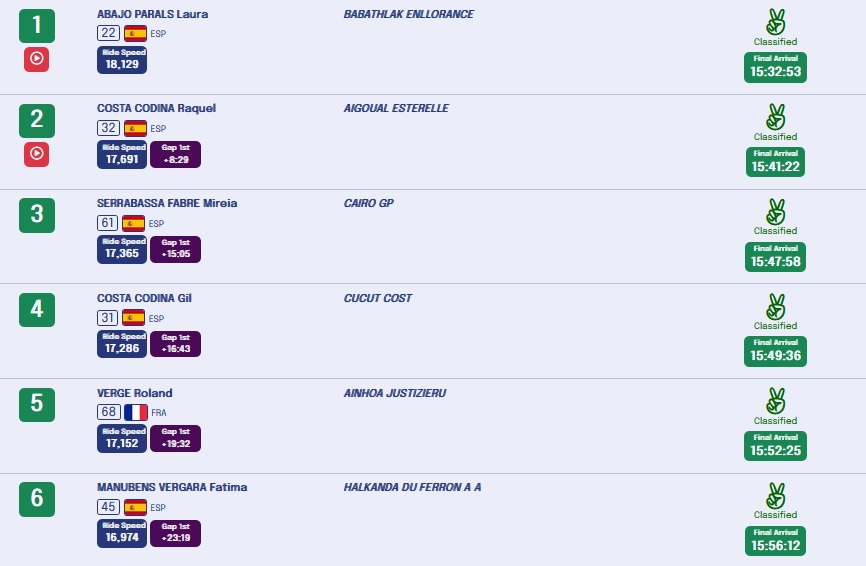Screen dimensions: 866x566
Task: Click the green rank 3 badge
Action: pos(37,214)
